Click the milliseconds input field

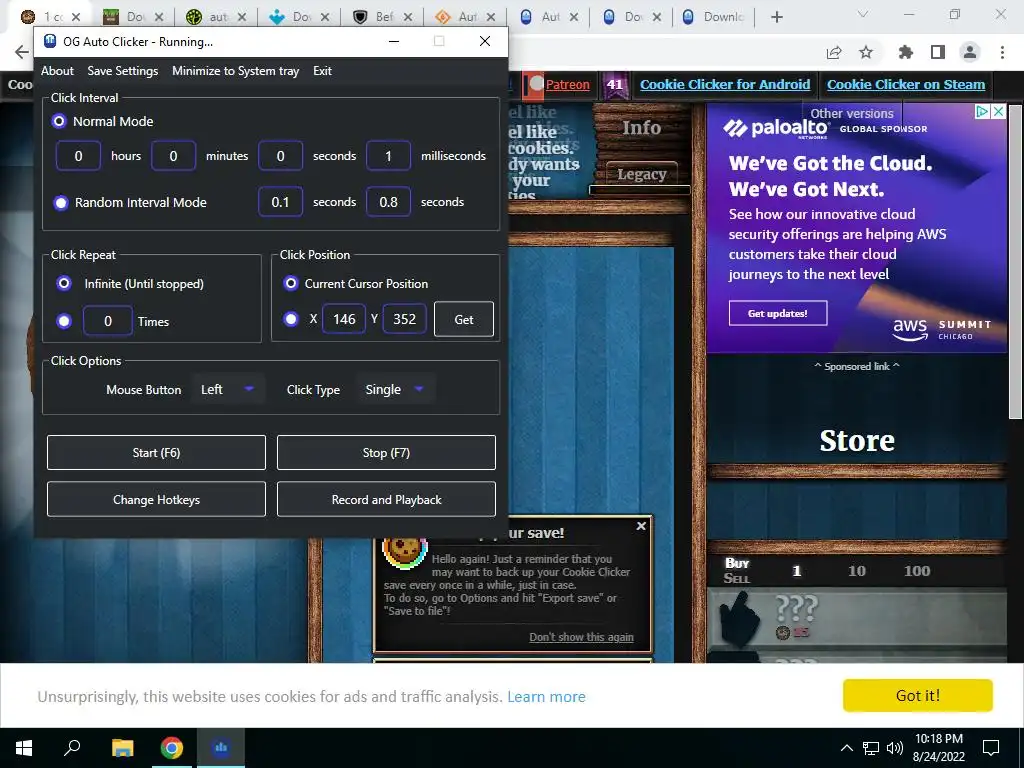click(x=389, y=156)
